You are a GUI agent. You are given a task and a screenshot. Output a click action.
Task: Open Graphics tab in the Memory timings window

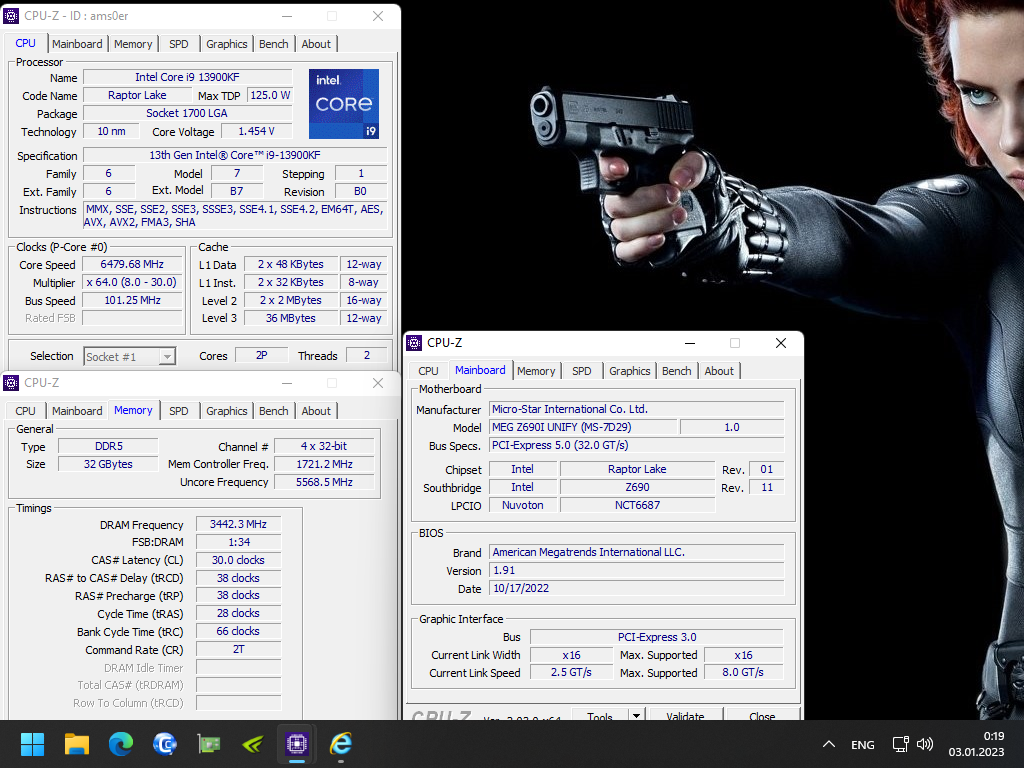(227, 411)
